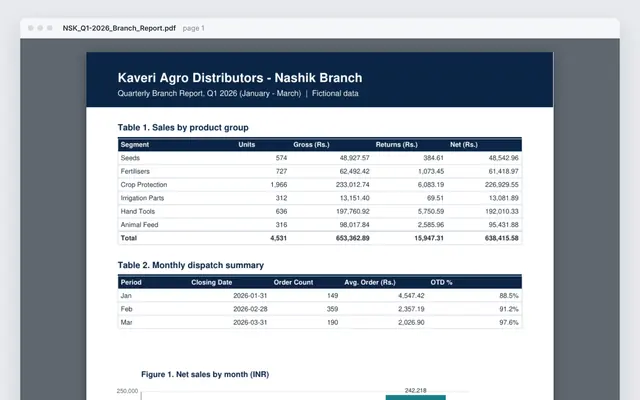640x400 pixels.
Task: Click the Avg. Order (Rs.) column header
Action: [x=370, y=282]
